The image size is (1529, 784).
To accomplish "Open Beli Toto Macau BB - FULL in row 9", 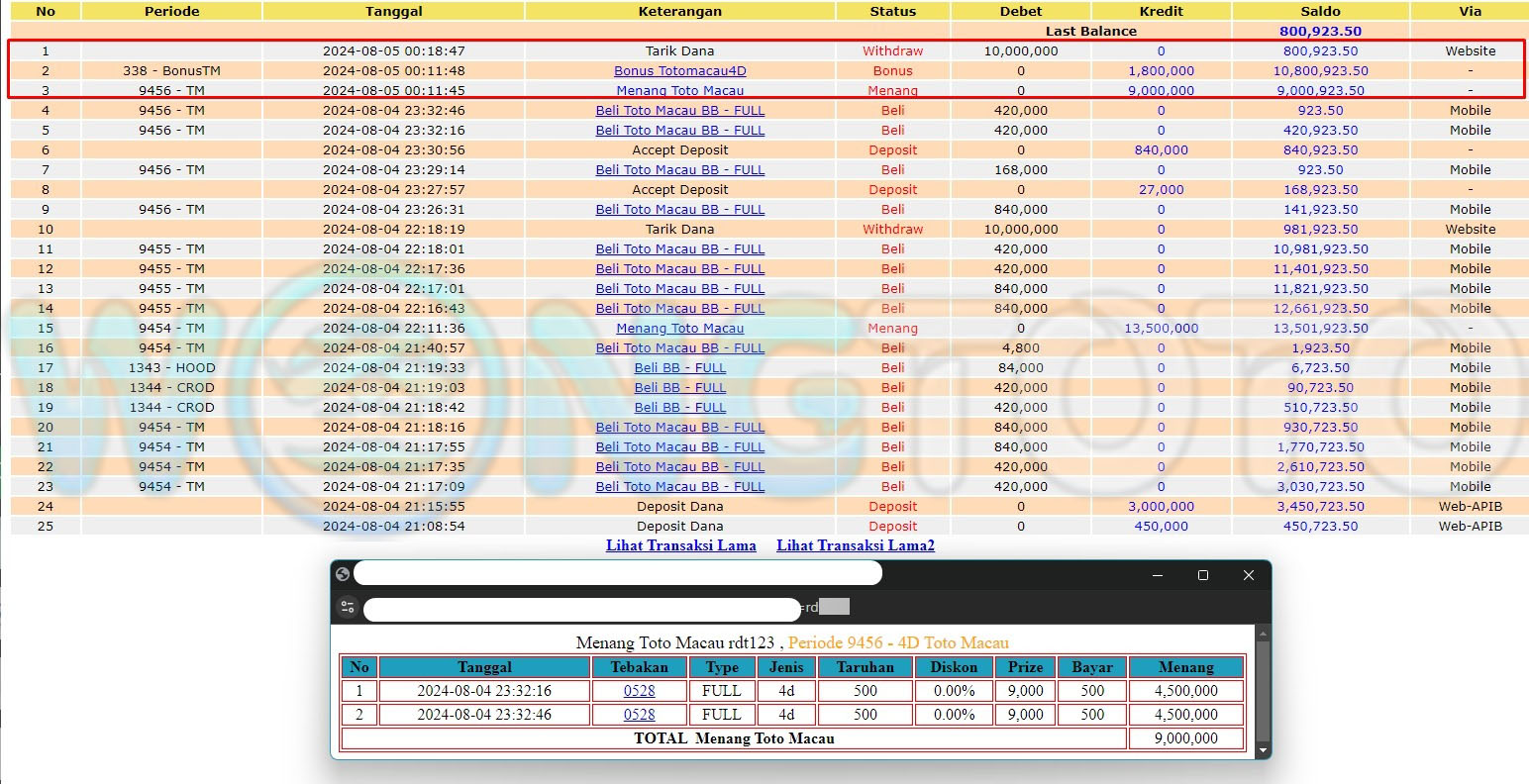I will [x=680, y=210].
